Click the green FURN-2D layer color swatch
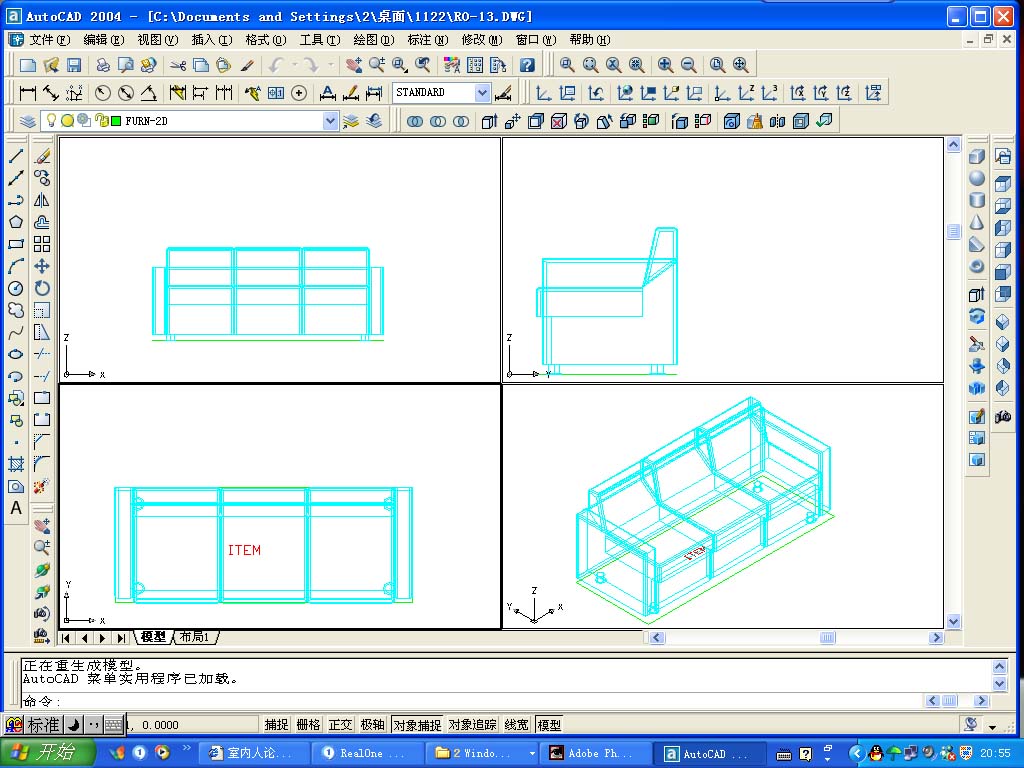Screen dimensions: 1024x768 tap(116, 121)
